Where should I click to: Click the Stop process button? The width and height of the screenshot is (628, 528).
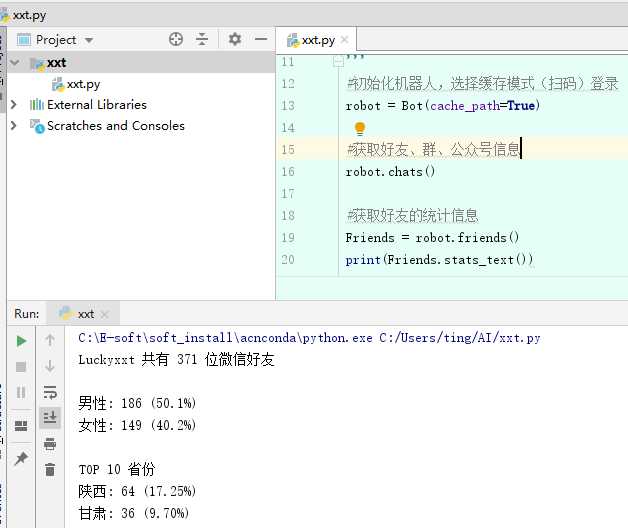pos(21,367)
